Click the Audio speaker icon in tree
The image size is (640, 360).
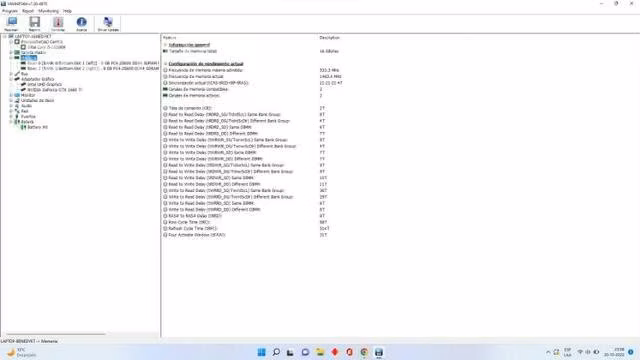coord(17,106)
